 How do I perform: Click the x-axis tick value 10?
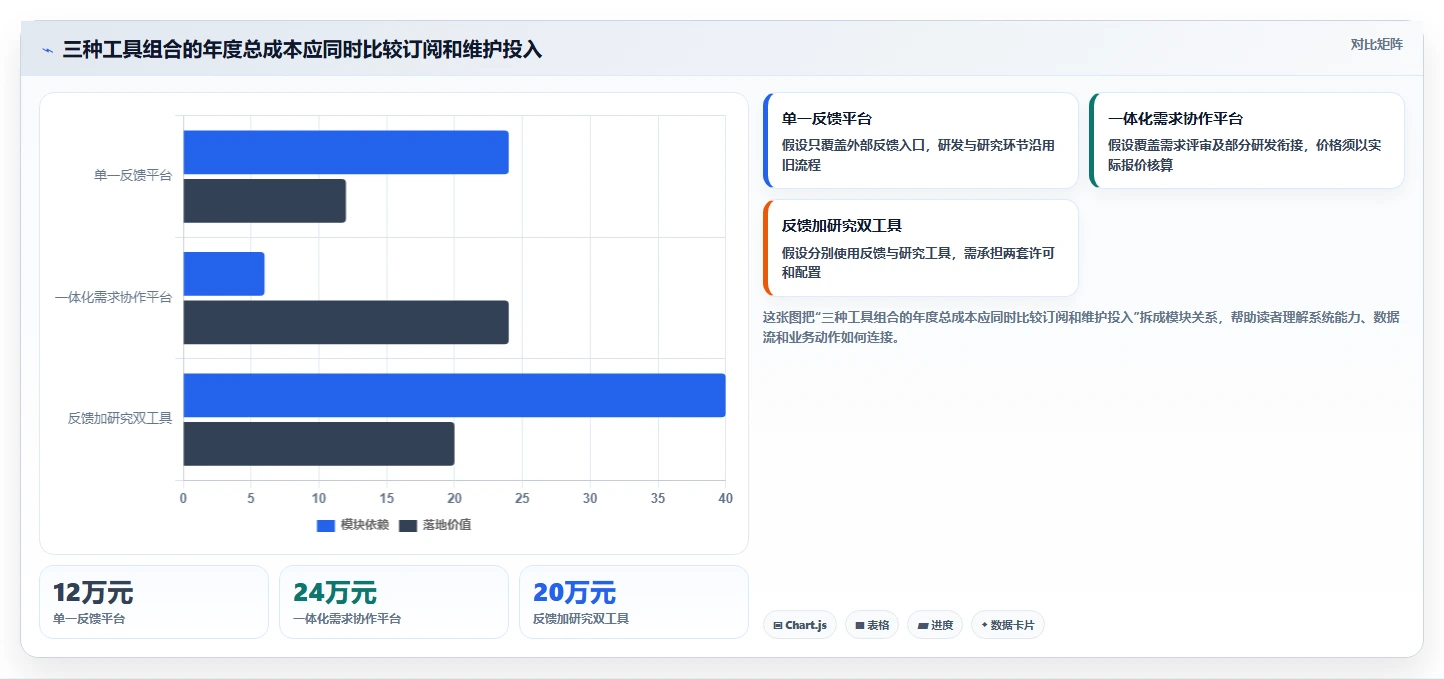coord(319,498)
